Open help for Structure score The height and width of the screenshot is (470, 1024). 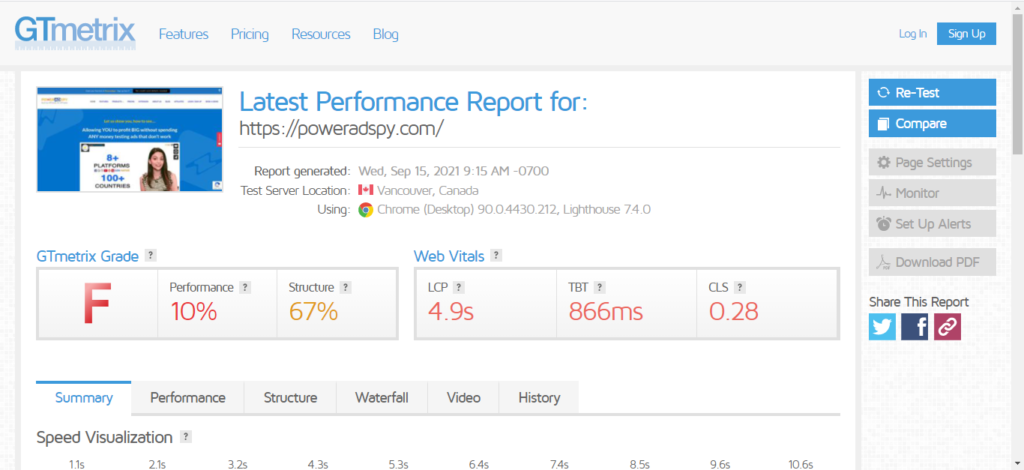tap(345, 287)
